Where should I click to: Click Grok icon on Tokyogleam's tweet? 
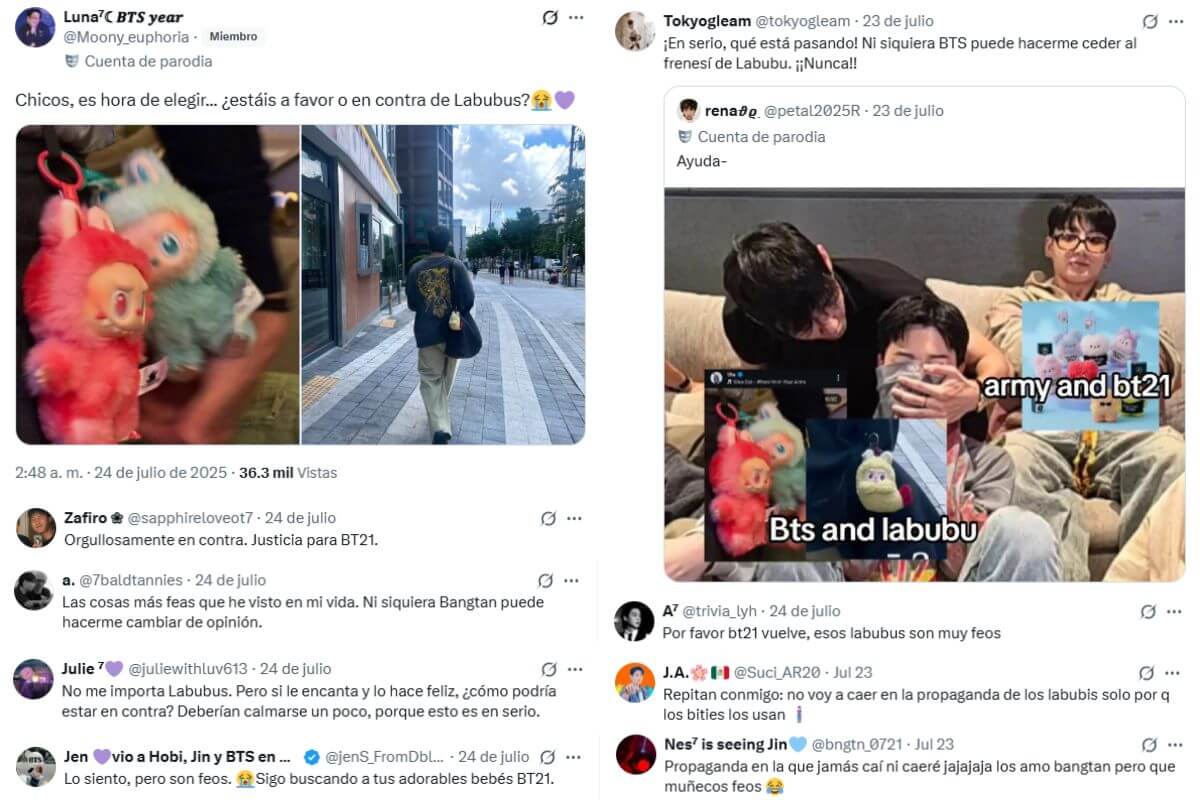pos(1150,21)
